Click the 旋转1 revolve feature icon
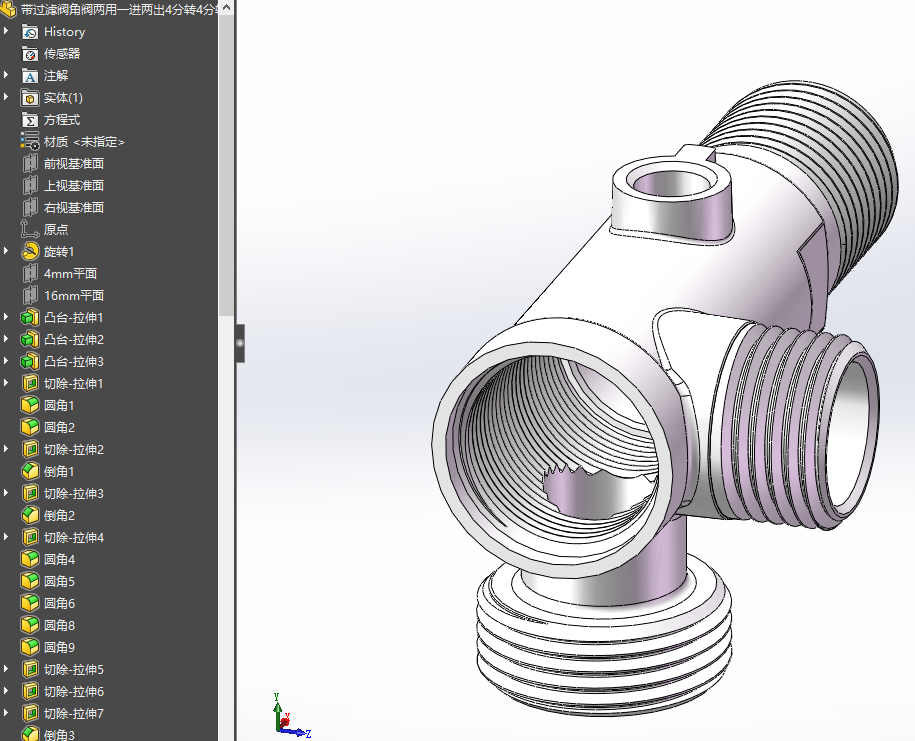The image size is (915, 741). coord(30,252)
